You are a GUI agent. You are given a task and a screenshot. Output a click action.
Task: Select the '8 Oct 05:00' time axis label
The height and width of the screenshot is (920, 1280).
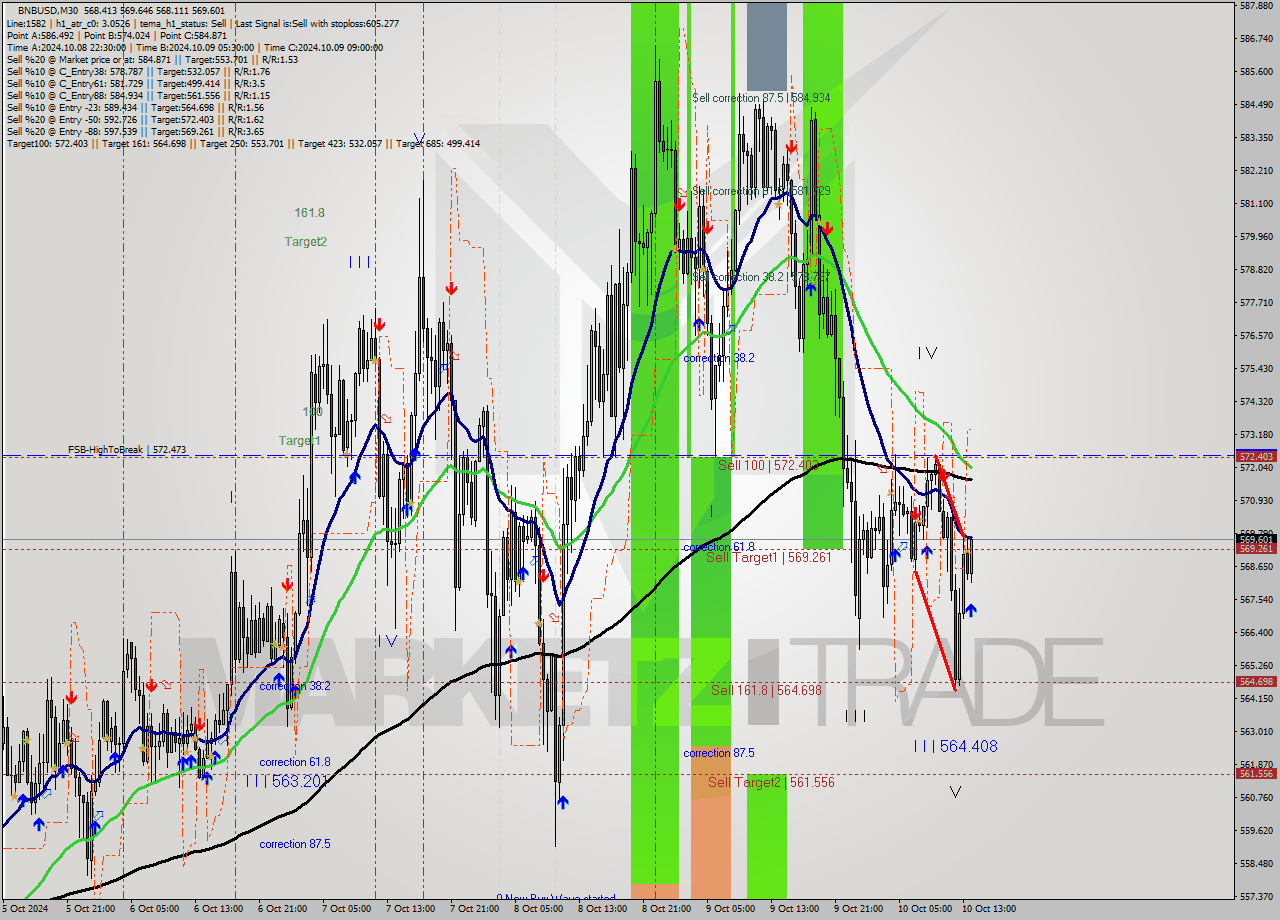(x=538, y=909)
